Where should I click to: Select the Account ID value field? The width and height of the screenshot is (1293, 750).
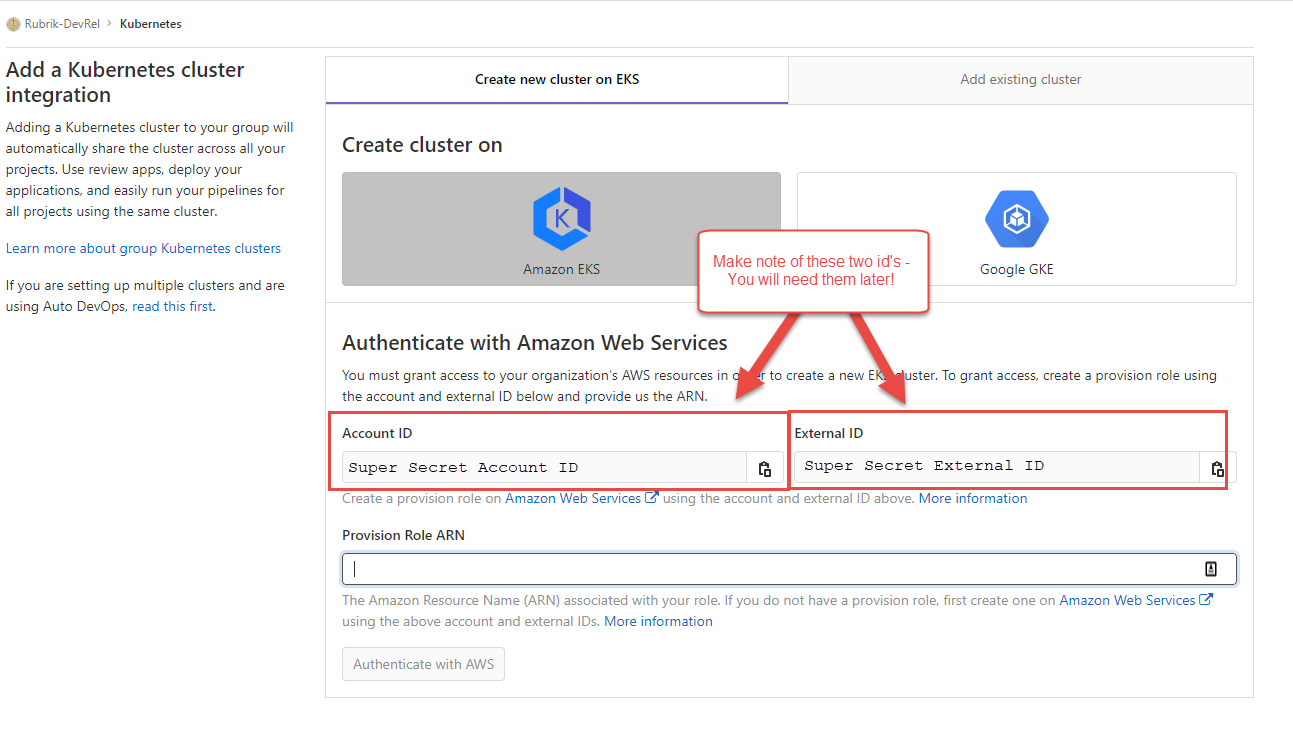[544, 468]
